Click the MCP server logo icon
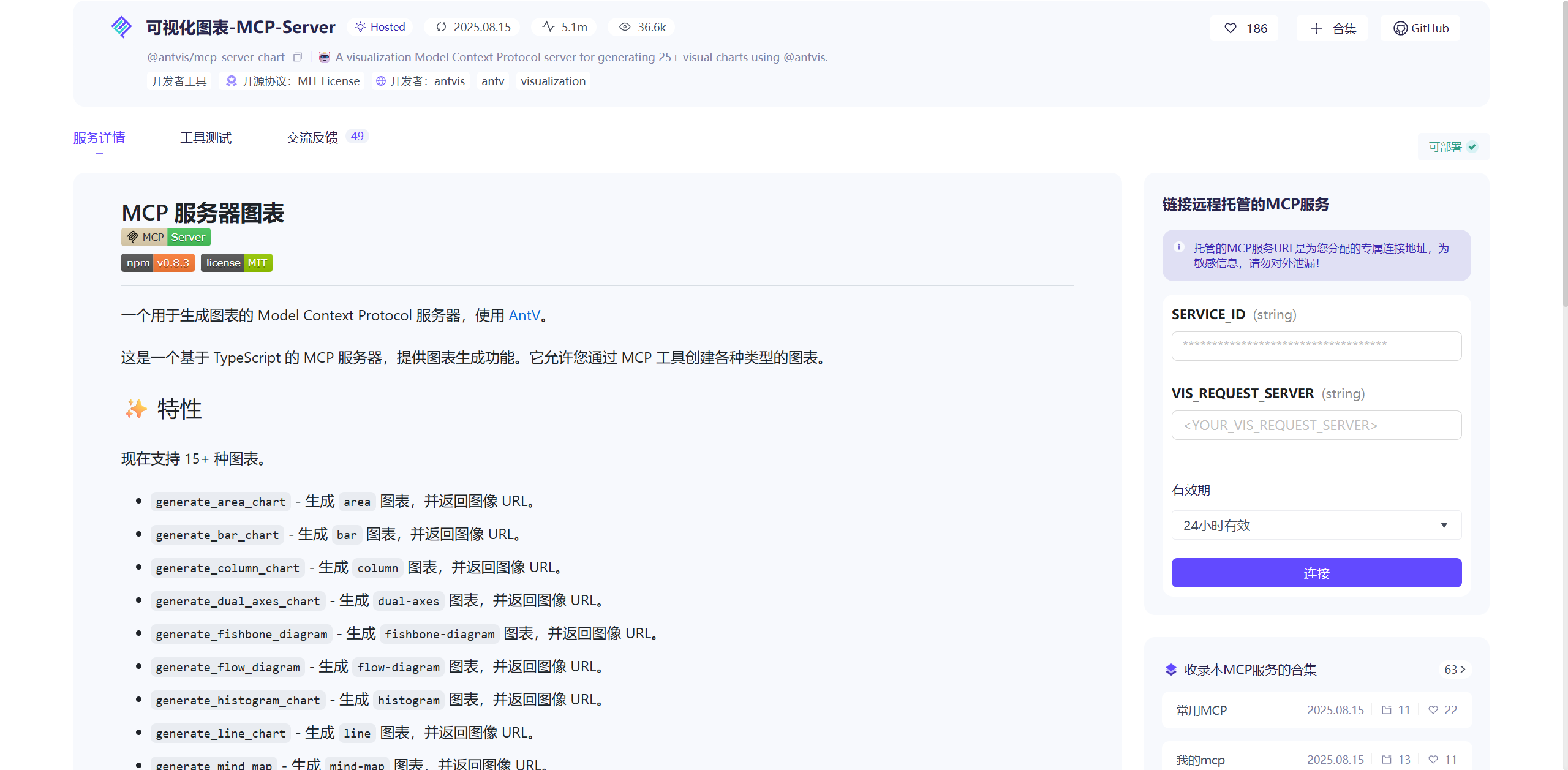Viewport: 1568px width, 770px height. pyautogui.click(x=121, y=27)
